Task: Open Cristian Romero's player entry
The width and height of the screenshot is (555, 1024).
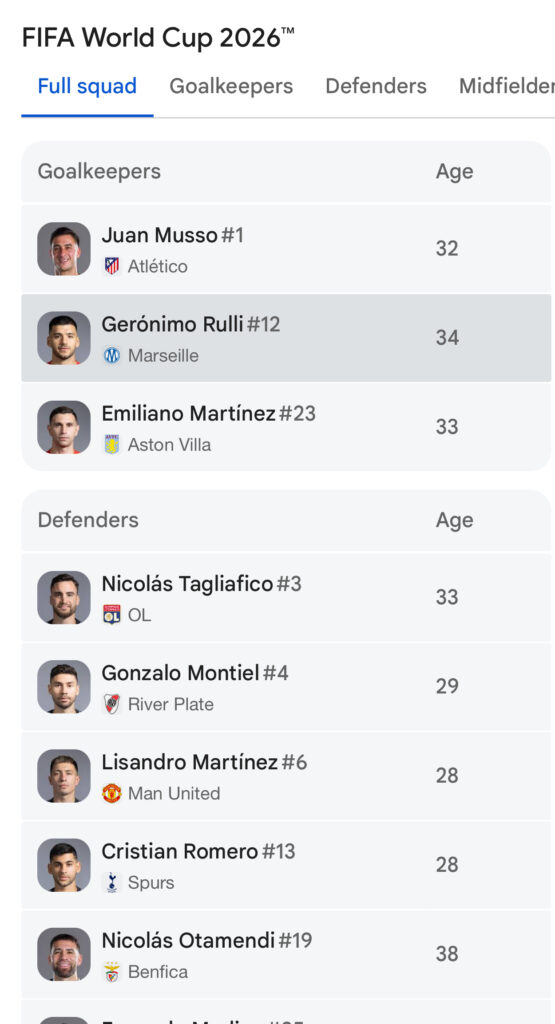Action: 287,865
